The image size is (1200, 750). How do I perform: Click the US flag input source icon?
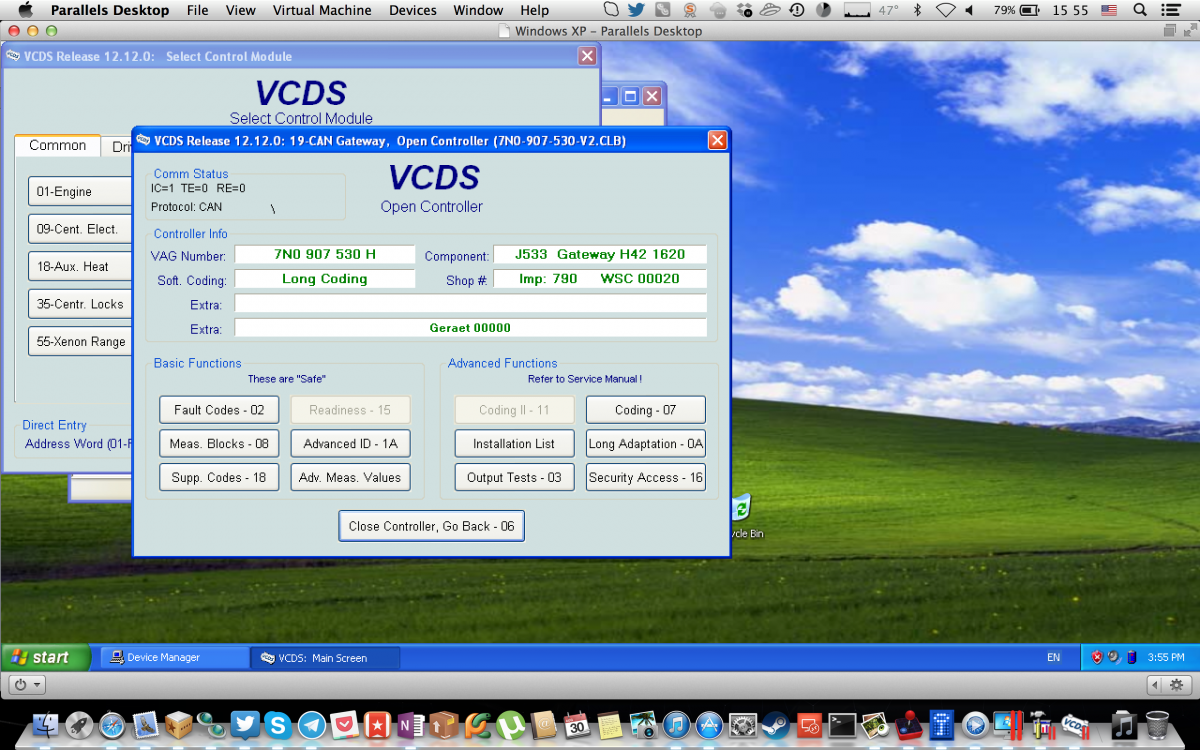click(x=1109, y=10)
